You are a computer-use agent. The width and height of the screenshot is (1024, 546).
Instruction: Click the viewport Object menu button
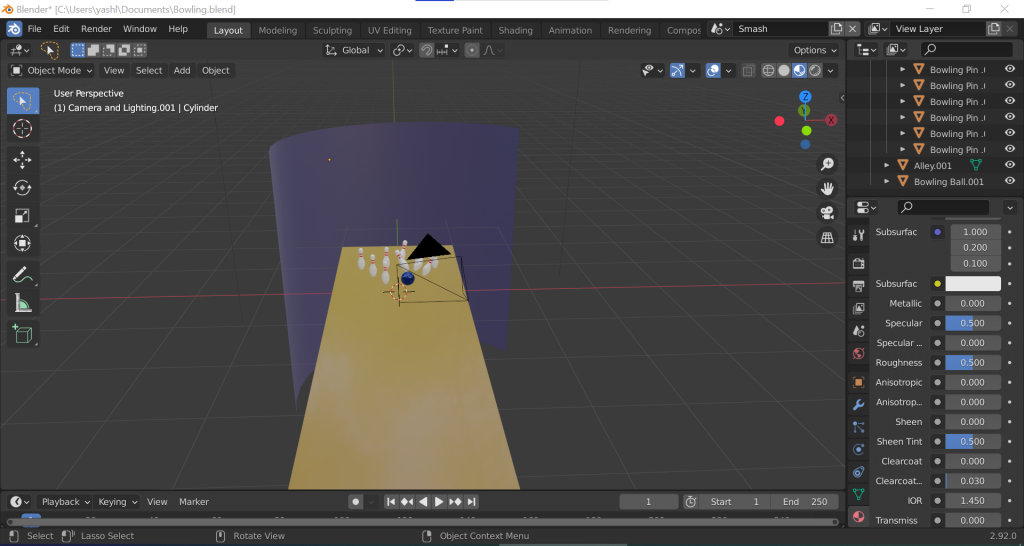pyautogui.click(x=216, y=71)
